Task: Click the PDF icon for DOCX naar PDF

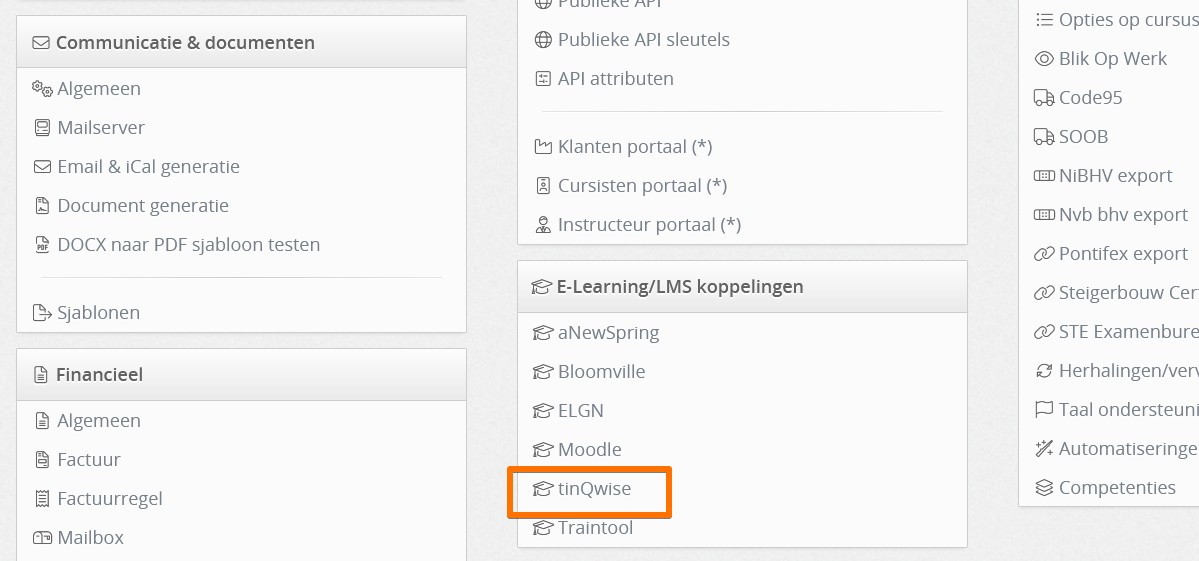Action: click(42, 245)
